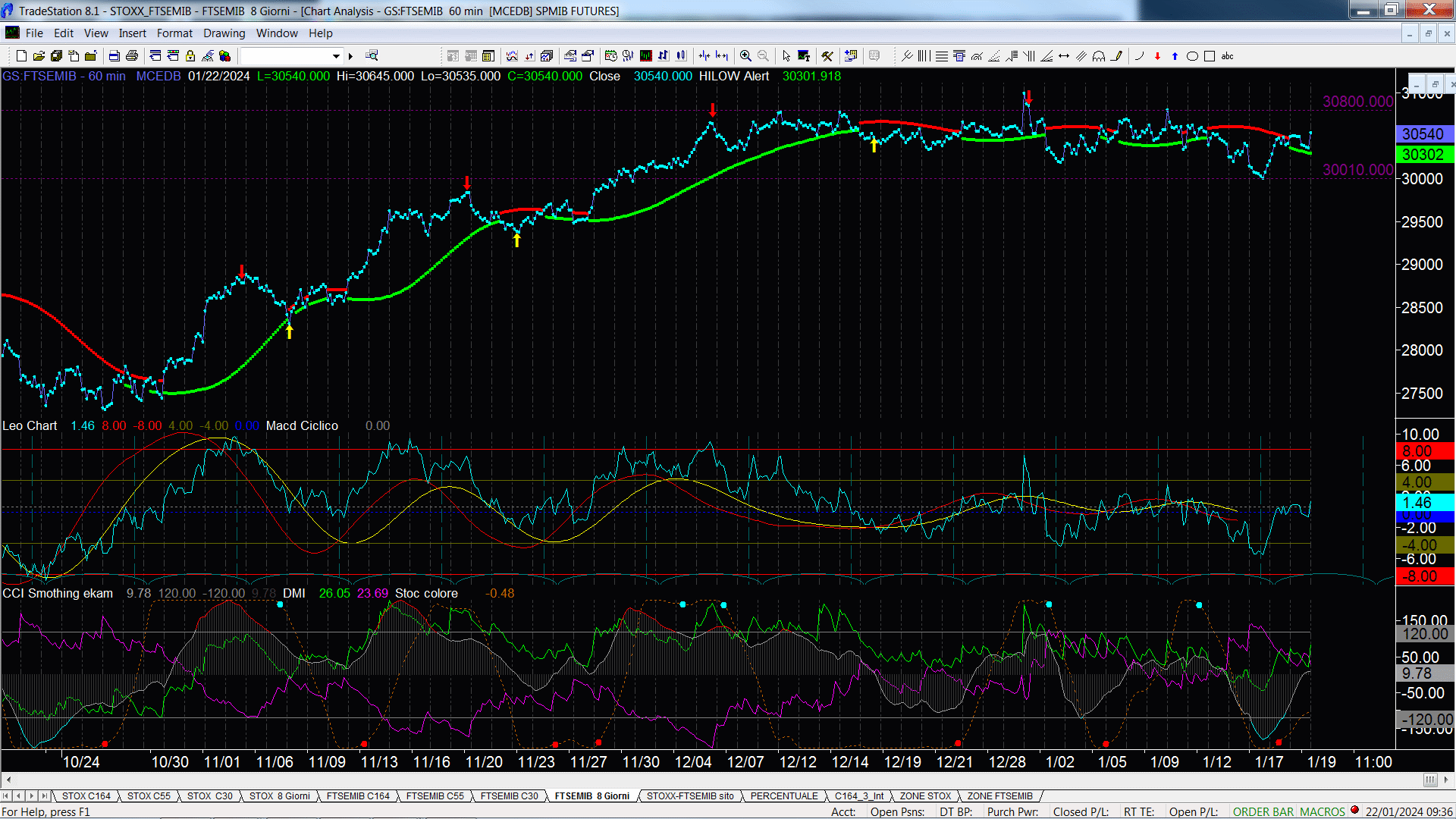
Task: Open the Edit menu
Action: point(64,33)
